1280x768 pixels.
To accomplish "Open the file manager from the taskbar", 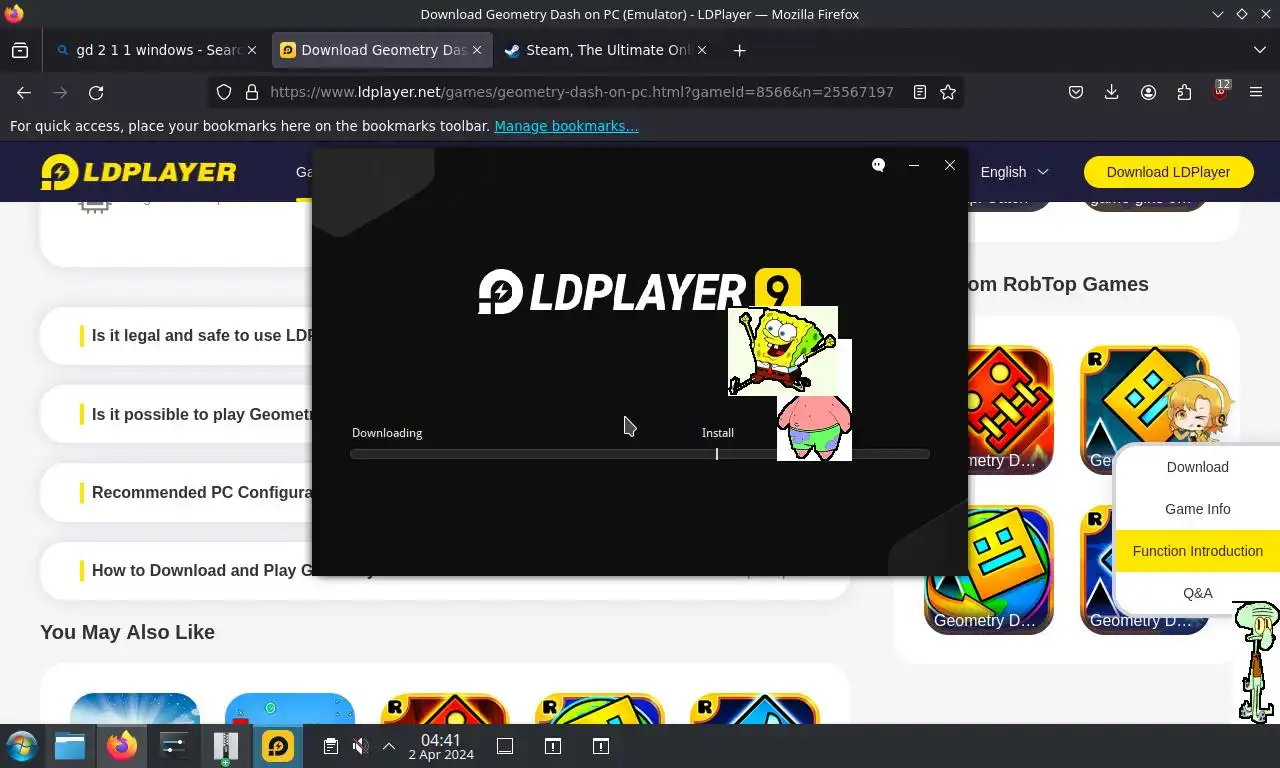I will point(70,746).
